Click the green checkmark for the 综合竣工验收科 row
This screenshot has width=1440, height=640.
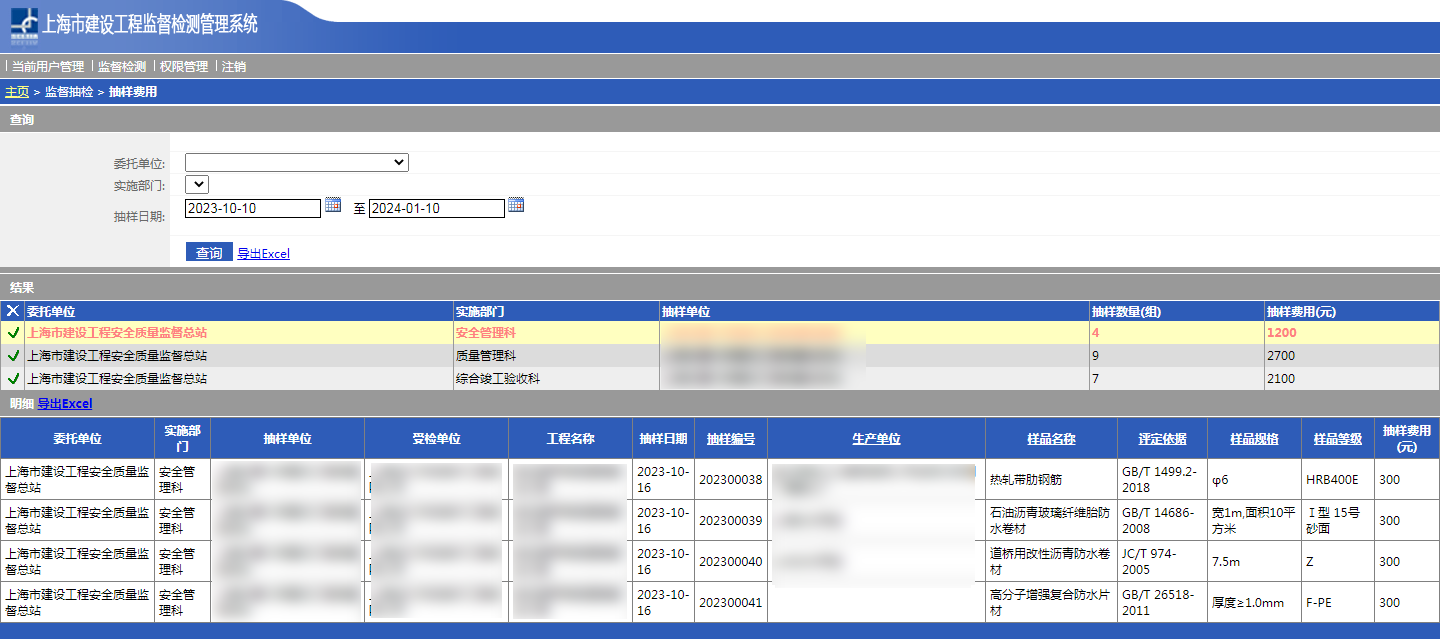[13, 379]
